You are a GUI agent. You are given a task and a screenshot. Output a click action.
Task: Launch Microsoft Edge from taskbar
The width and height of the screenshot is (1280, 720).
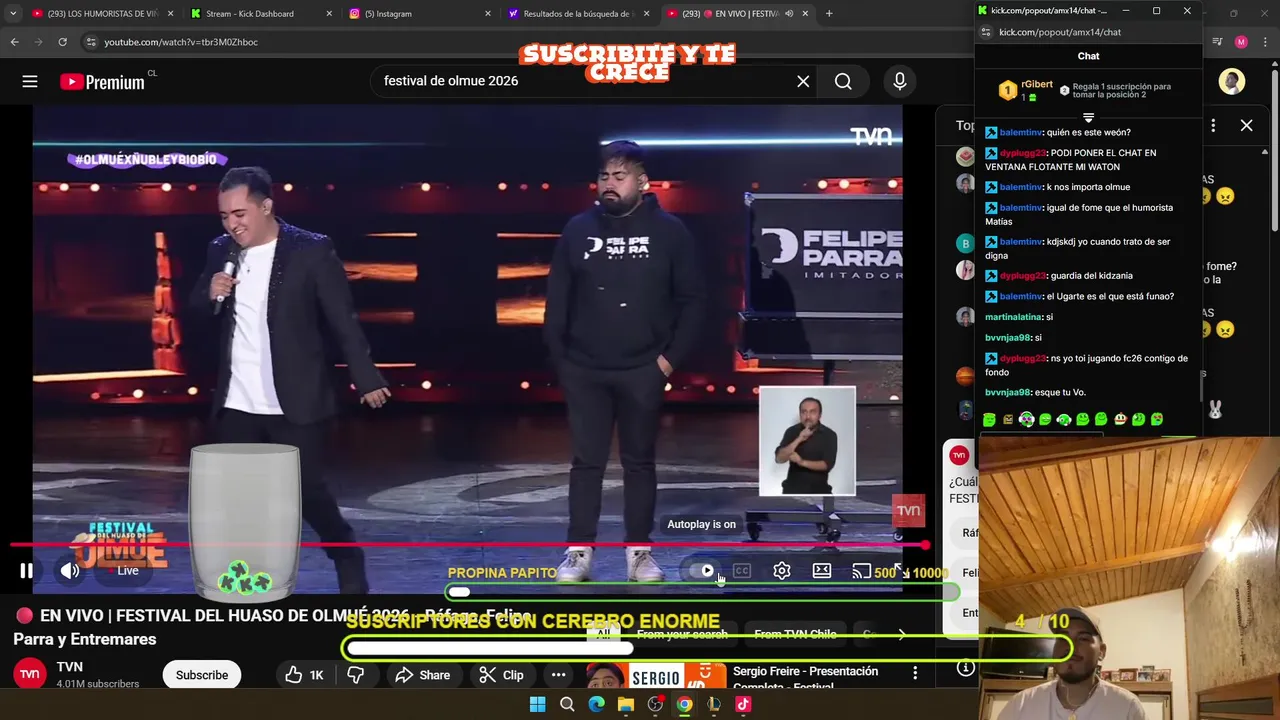596,704
